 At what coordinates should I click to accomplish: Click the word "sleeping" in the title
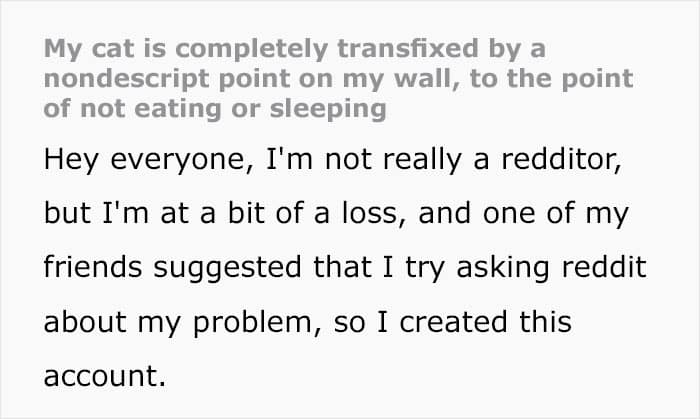[x=328, y=110]
